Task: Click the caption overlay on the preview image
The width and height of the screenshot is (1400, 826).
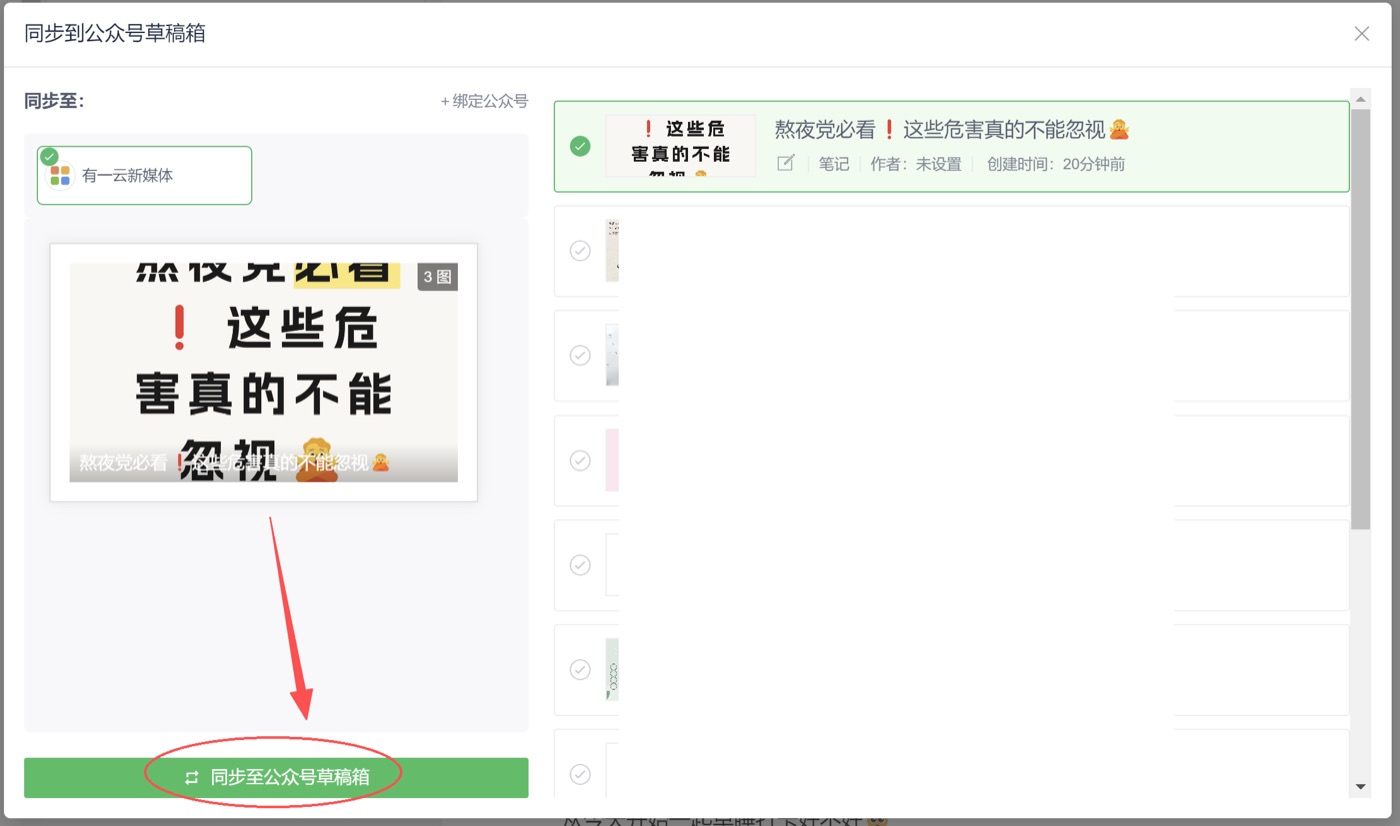Action: 263,463
